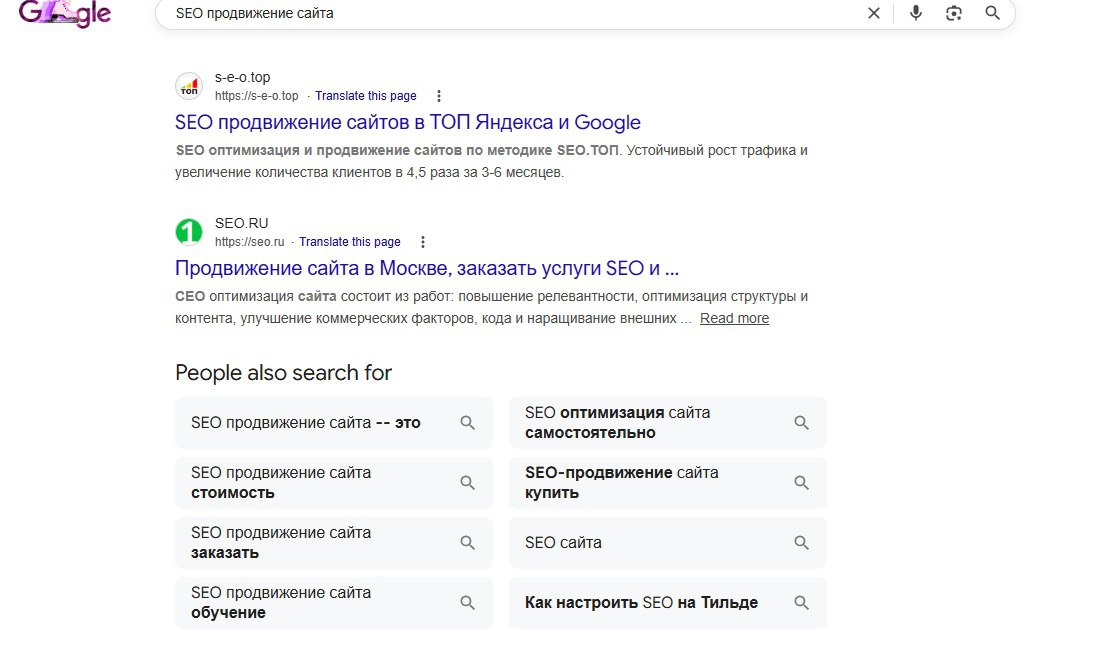
Task: Click inside the search input field
Action: point(512,13)
